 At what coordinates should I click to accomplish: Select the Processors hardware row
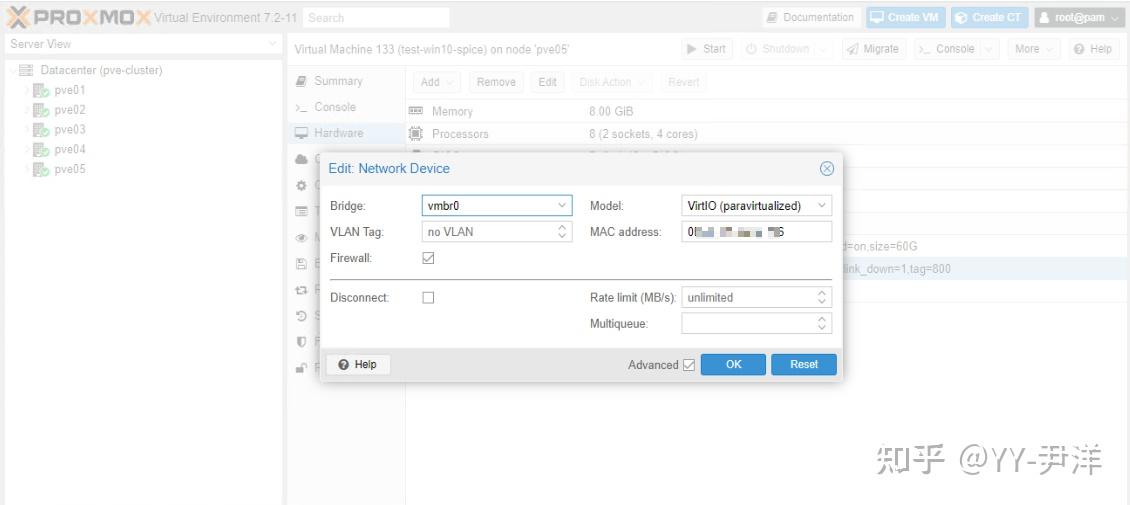click(768, 134)
